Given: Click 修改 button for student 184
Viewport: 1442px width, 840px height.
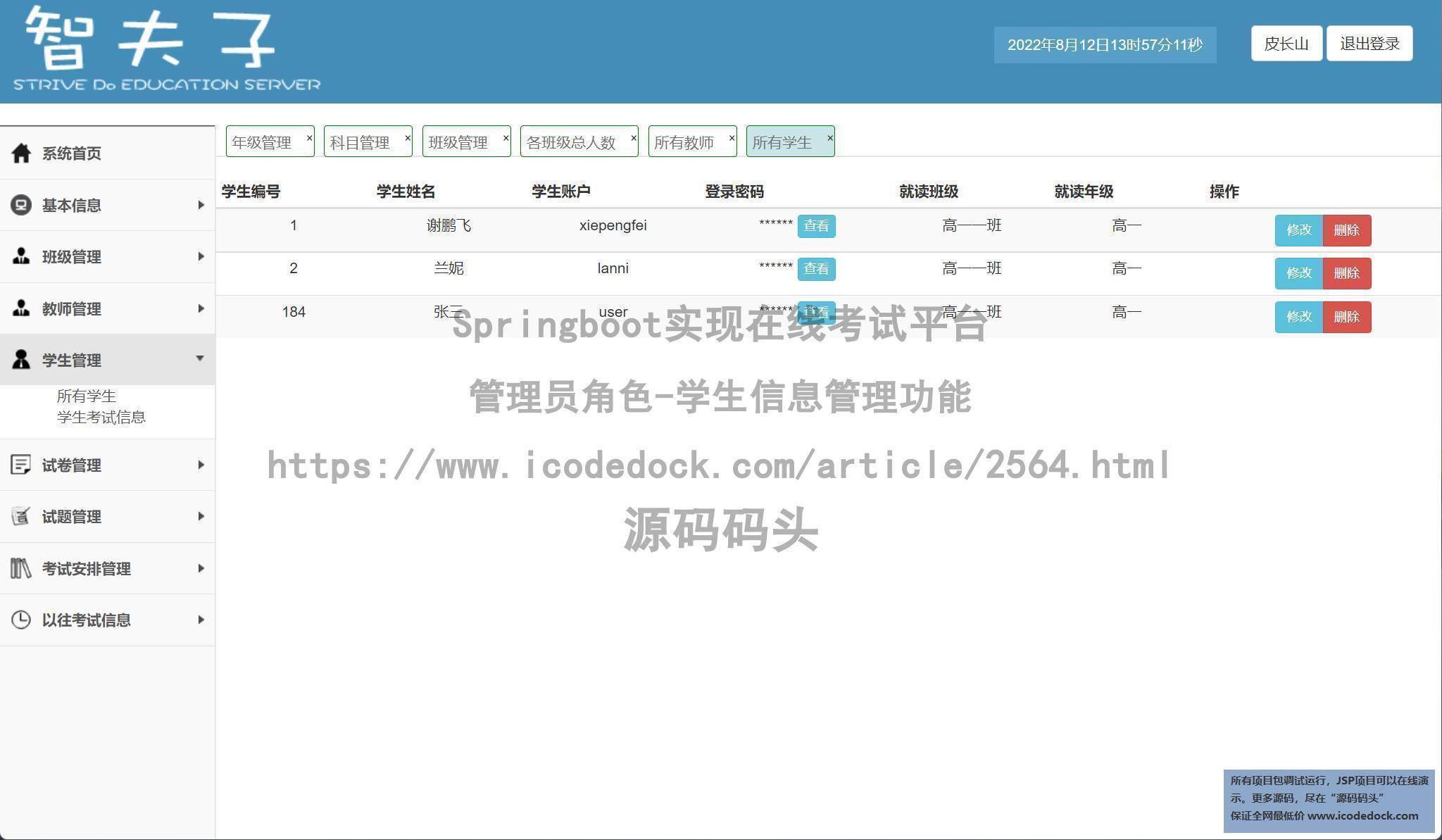Looking at the screenshot, I should [x=1298, y=317].
